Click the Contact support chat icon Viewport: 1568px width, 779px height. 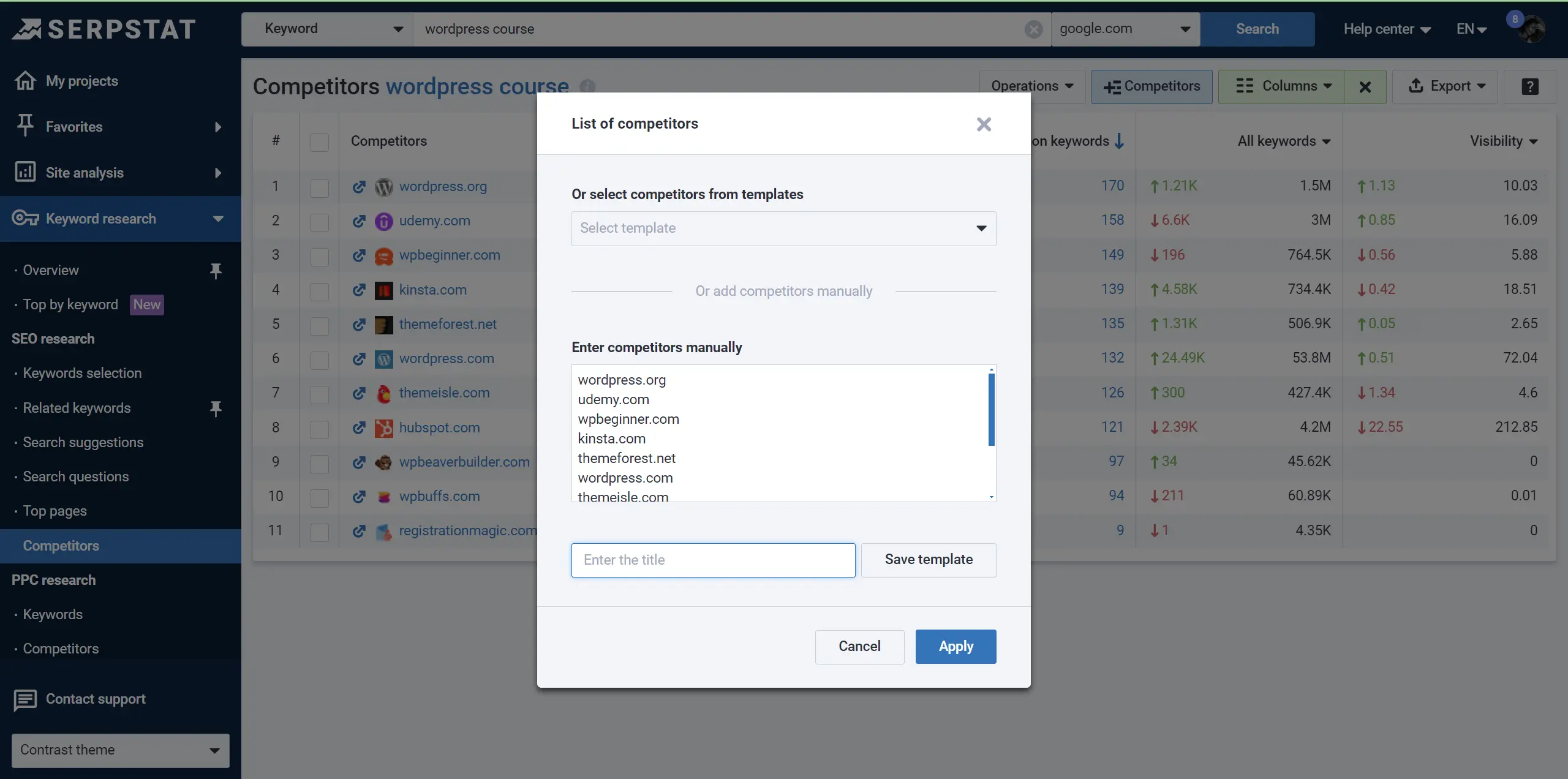click(25, 699)
